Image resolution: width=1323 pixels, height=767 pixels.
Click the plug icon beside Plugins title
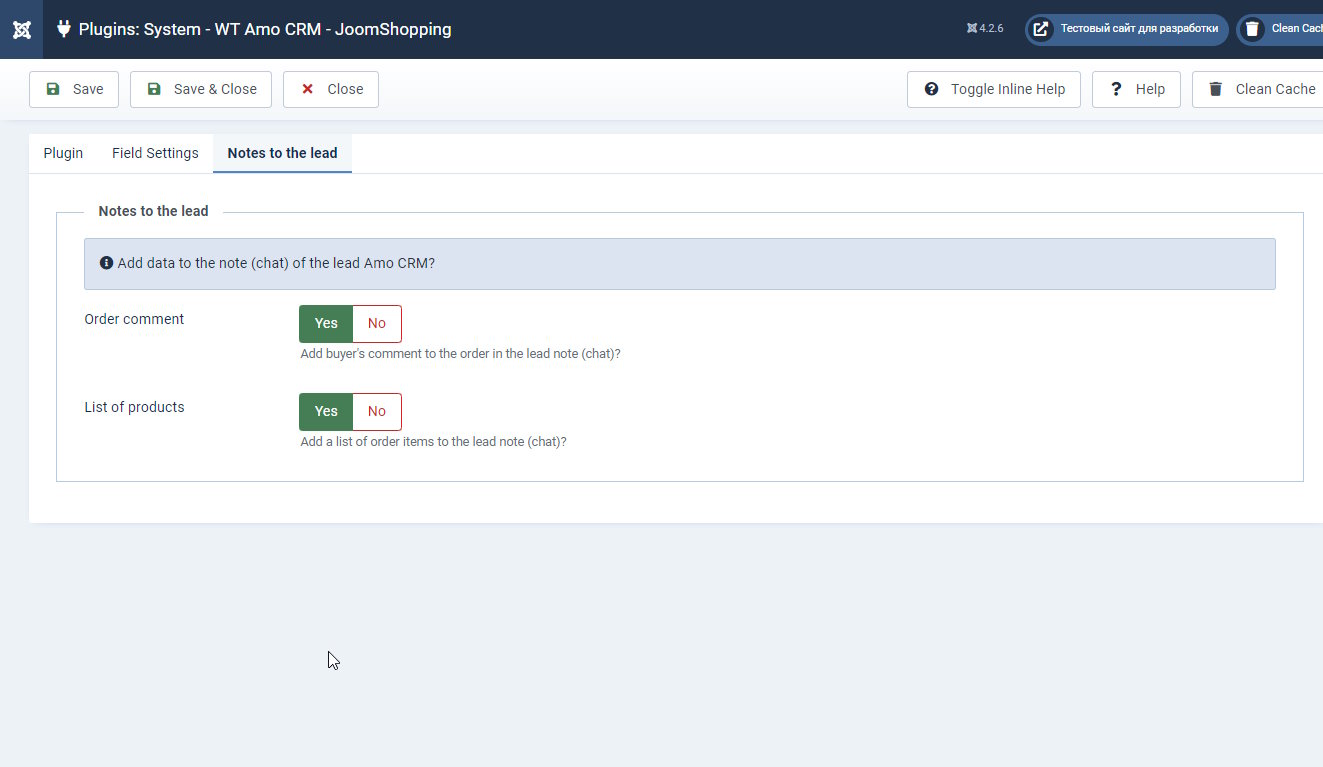tap(64, 29)
